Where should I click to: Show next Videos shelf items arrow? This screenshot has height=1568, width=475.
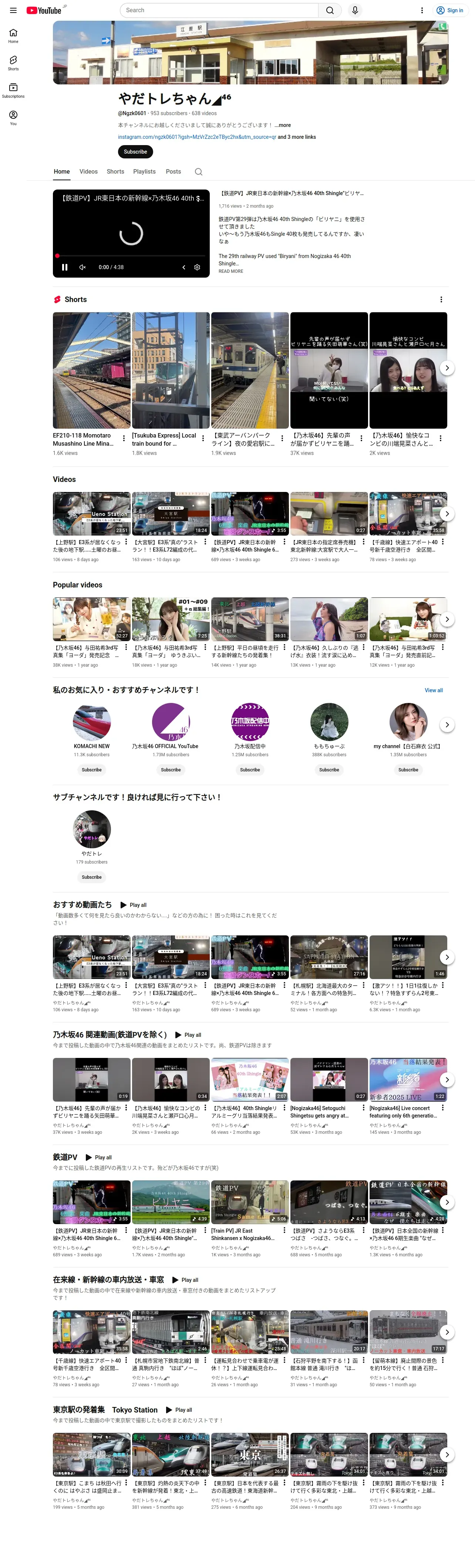447,514
